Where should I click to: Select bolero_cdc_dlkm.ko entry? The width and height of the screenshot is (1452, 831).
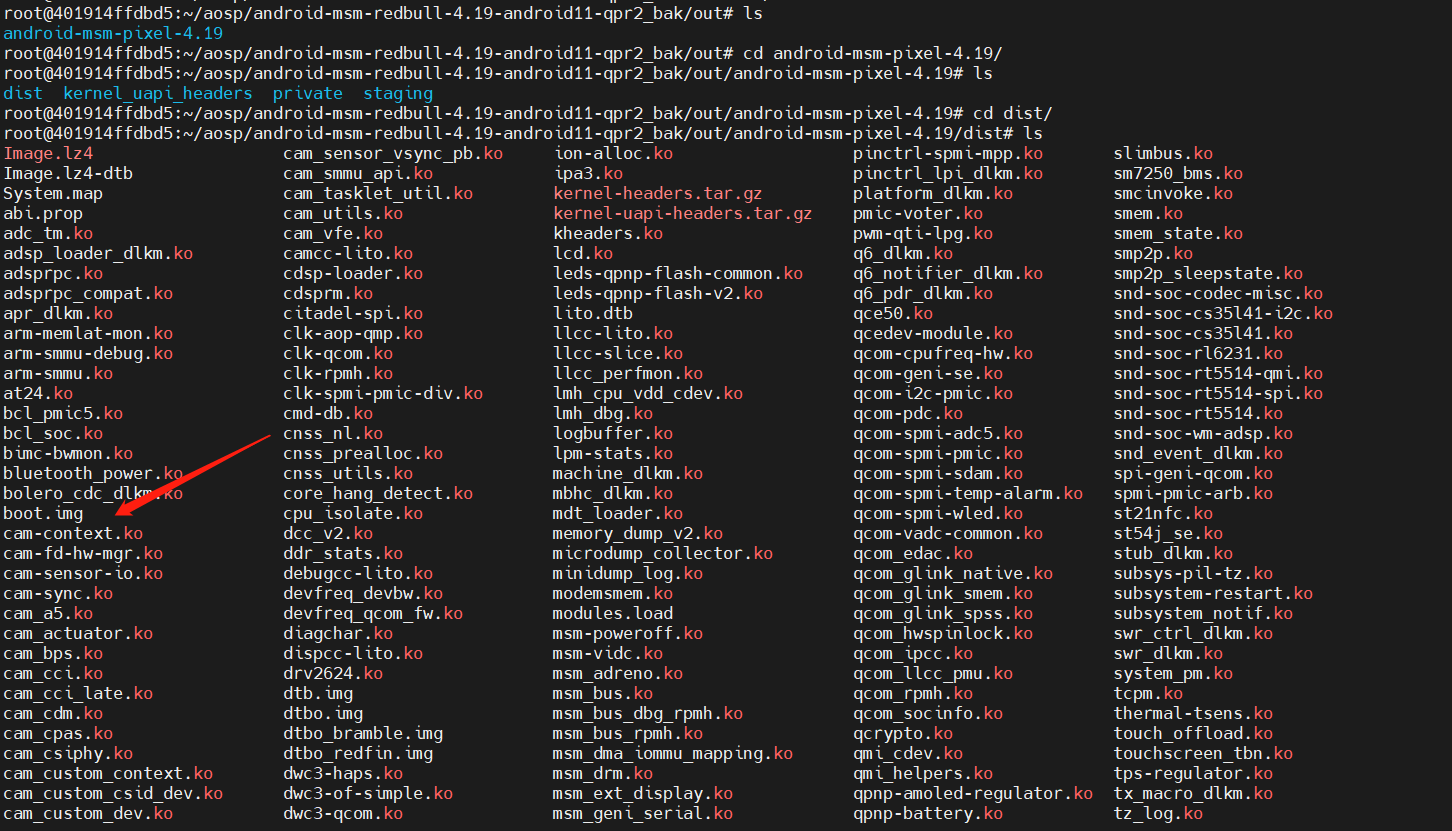[x=93, y=493]
